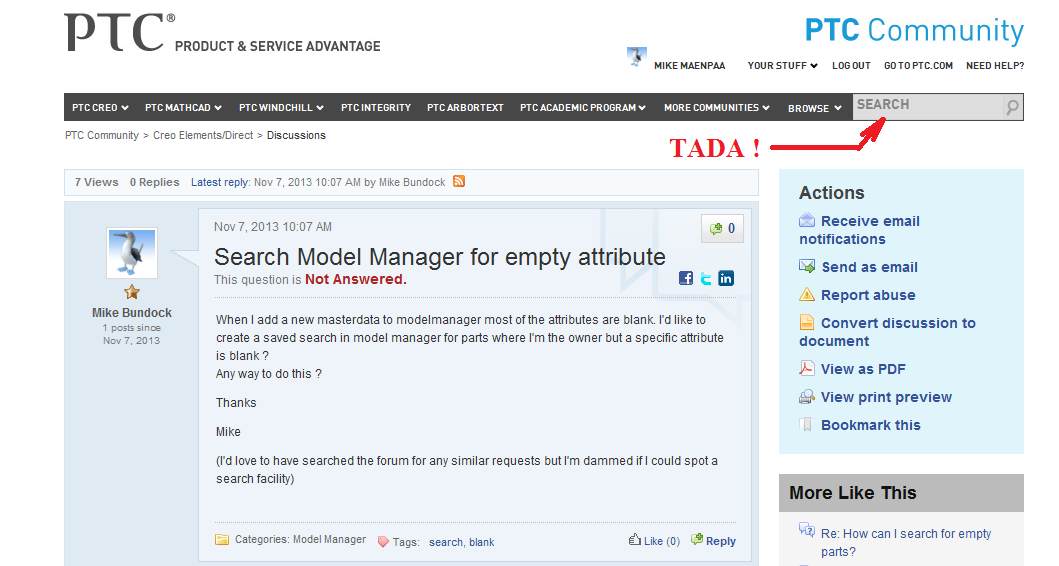Viewport: 1059px width, 566px height.
Task: Click Send as email link
Action: [x=869, y=267]
